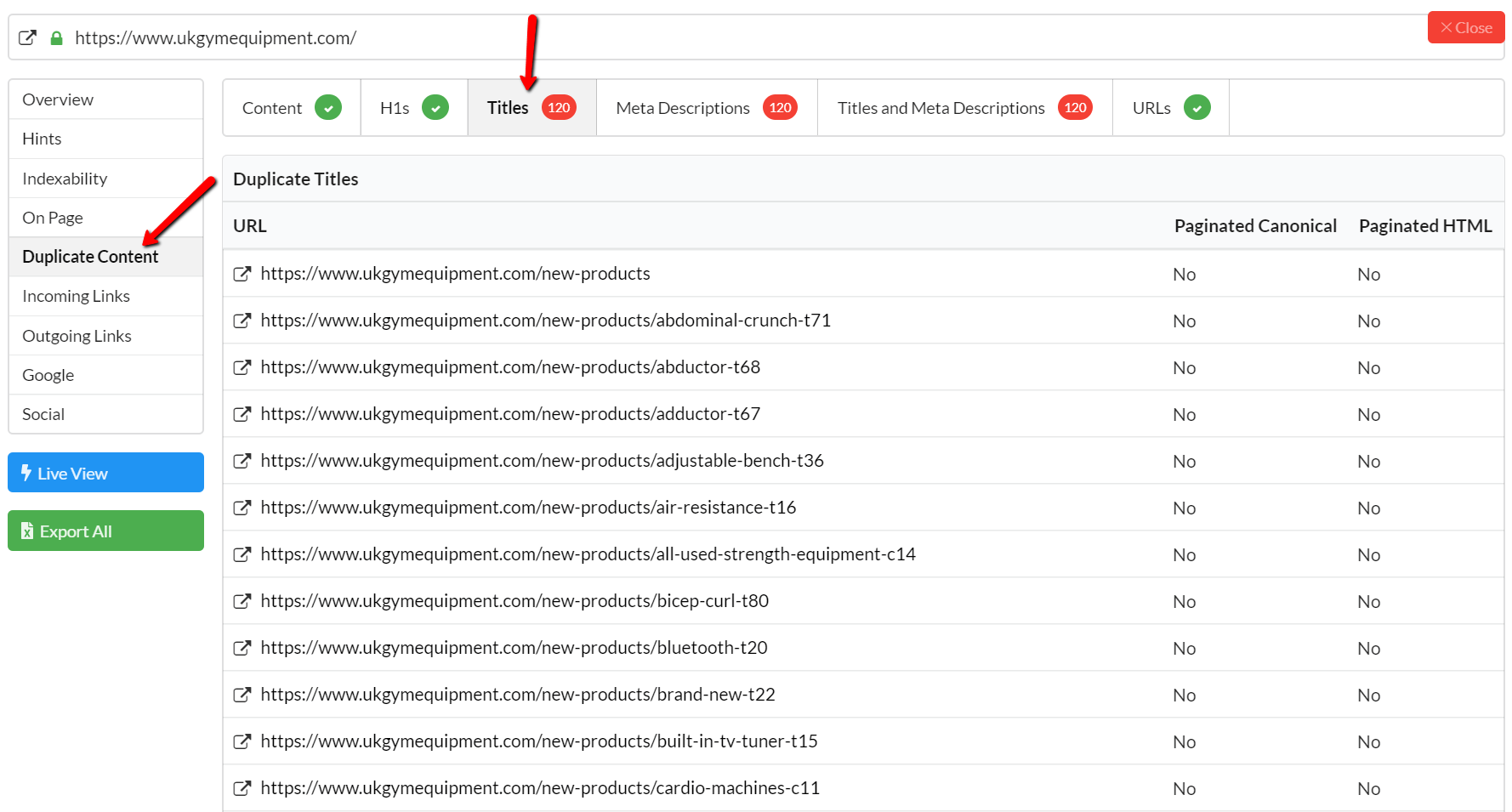The width and height of the screenshot is (1512, 812).
Task: Open the new-products URL link
Action: pyautogui.click(x=455, y=274)
